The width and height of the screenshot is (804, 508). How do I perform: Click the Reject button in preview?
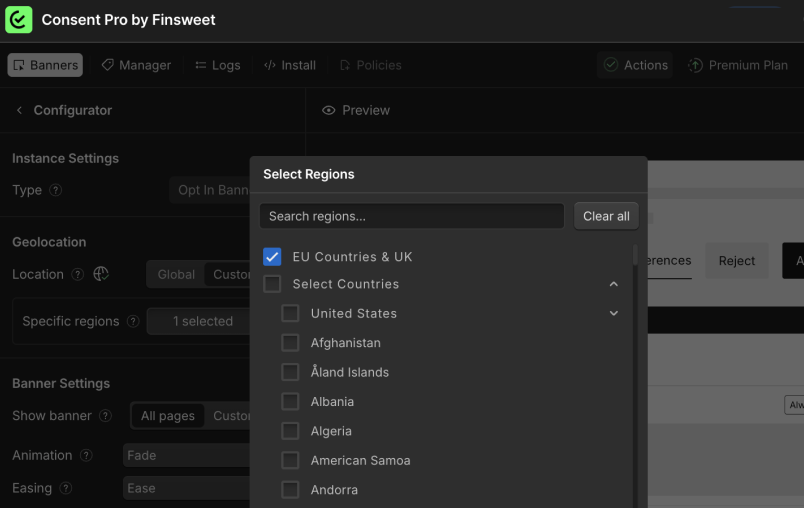pos(737,261)
